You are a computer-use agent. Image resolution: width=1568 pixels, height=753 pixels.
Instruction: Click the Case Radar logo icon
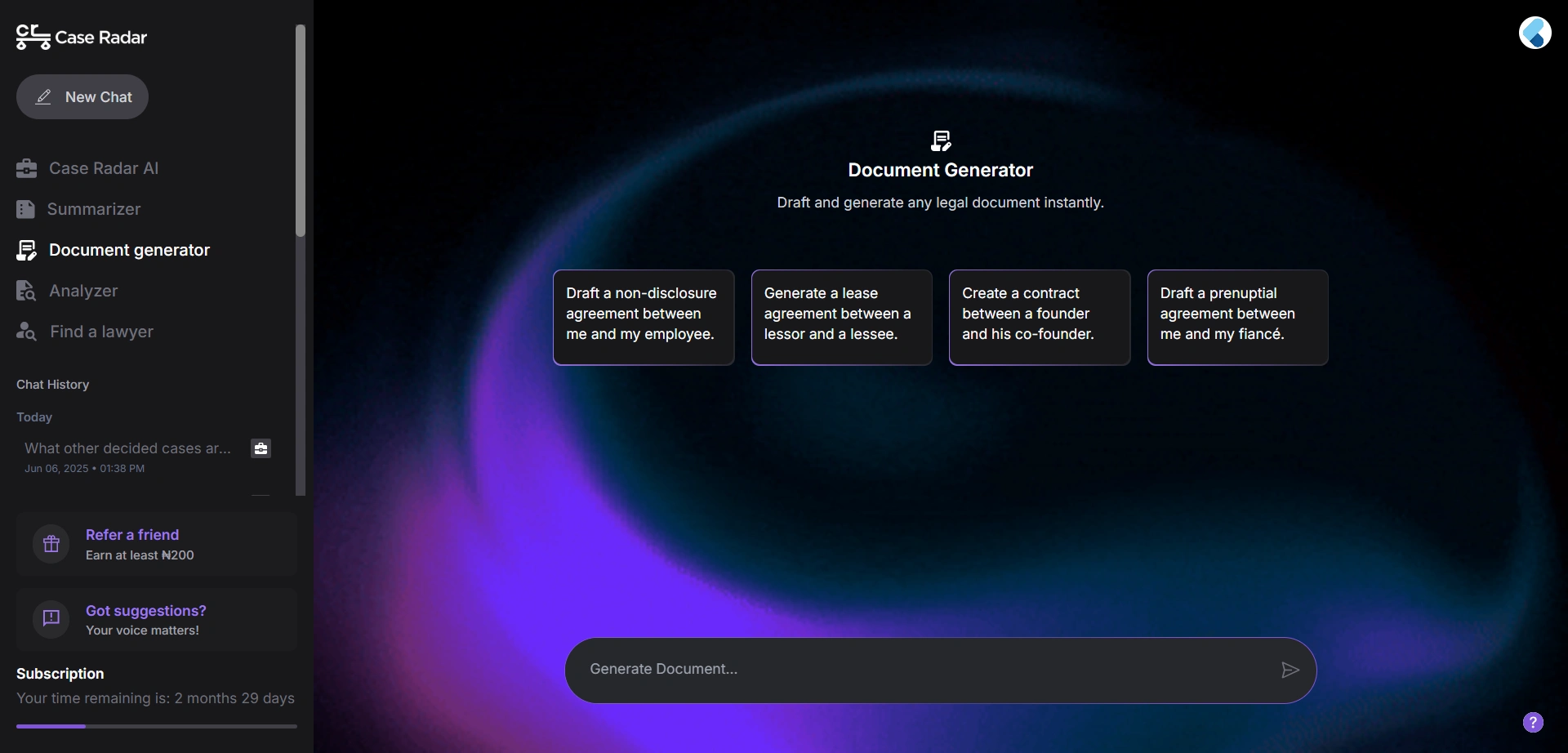[x=33, y=37]
